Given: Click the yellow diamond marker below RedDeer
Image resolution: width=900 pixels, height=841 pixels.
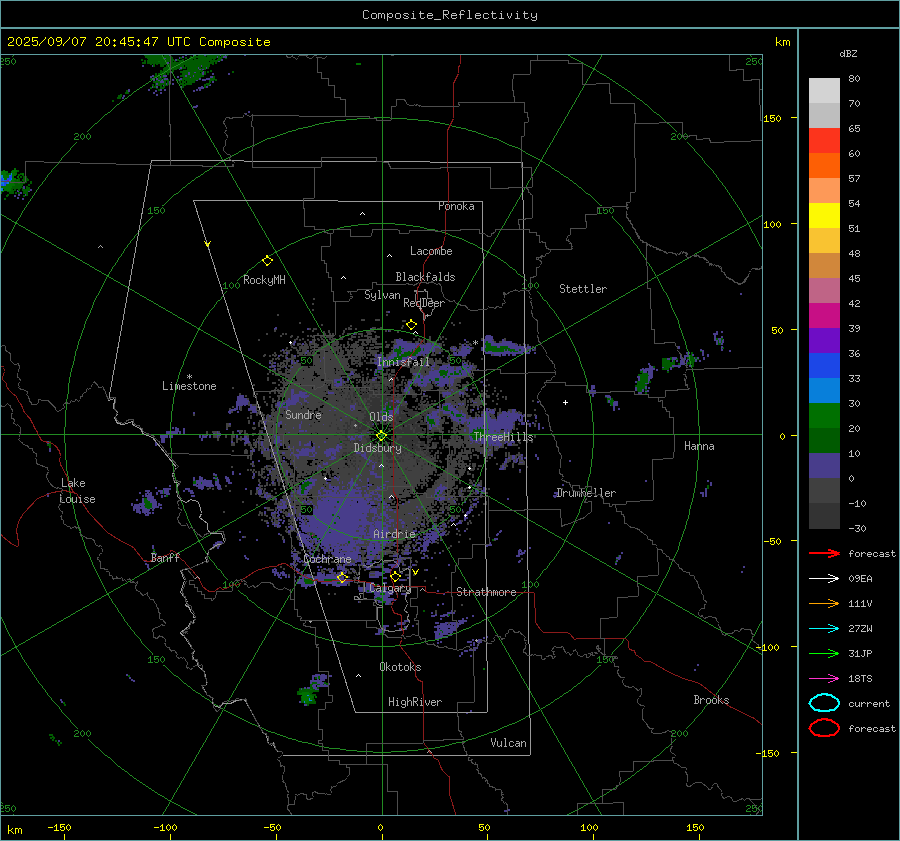Looking at the screenshot, I should (x=411, y=325).
